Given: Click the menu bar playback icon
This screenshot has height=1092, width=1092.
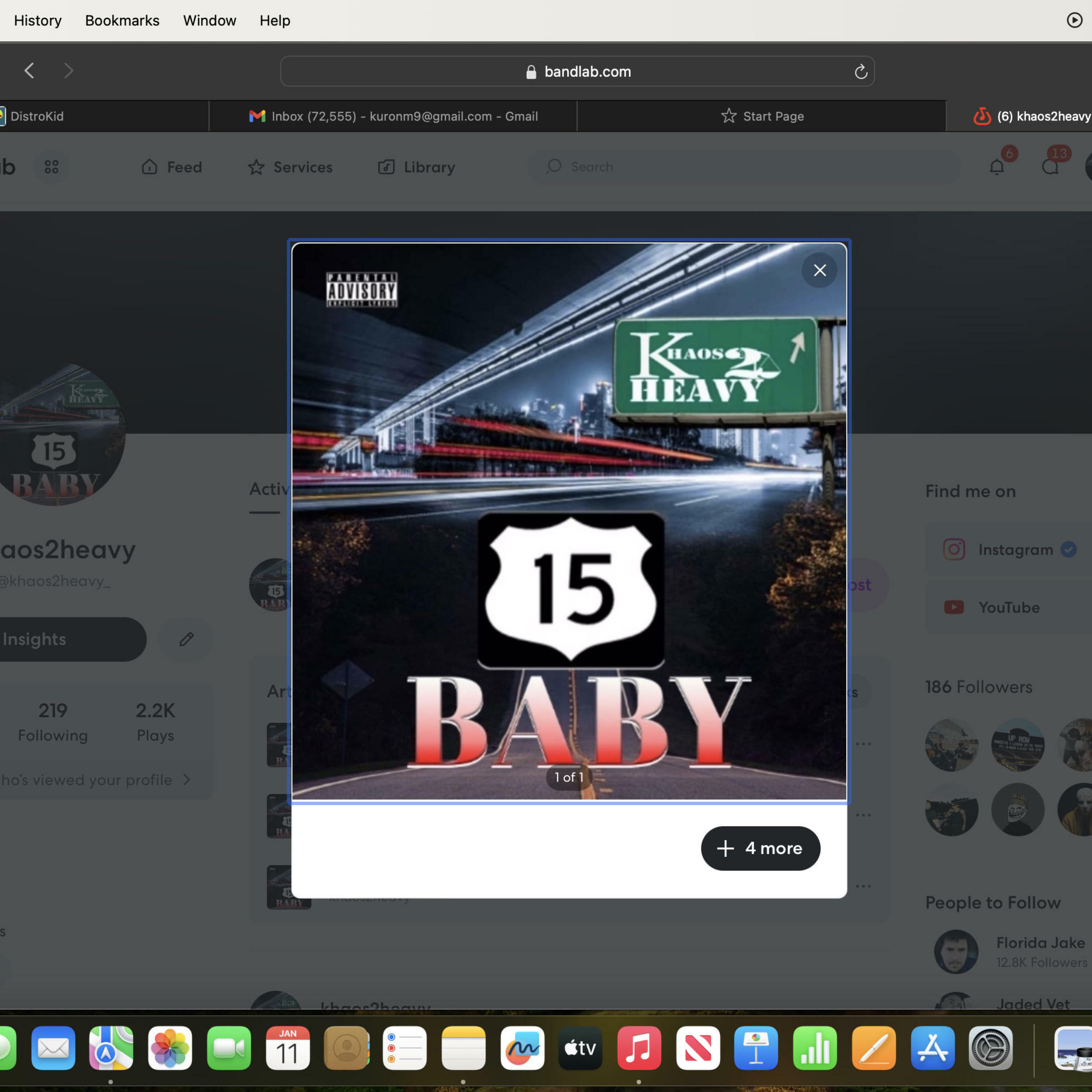Looking at the screenshot, I should point(1074,20).
